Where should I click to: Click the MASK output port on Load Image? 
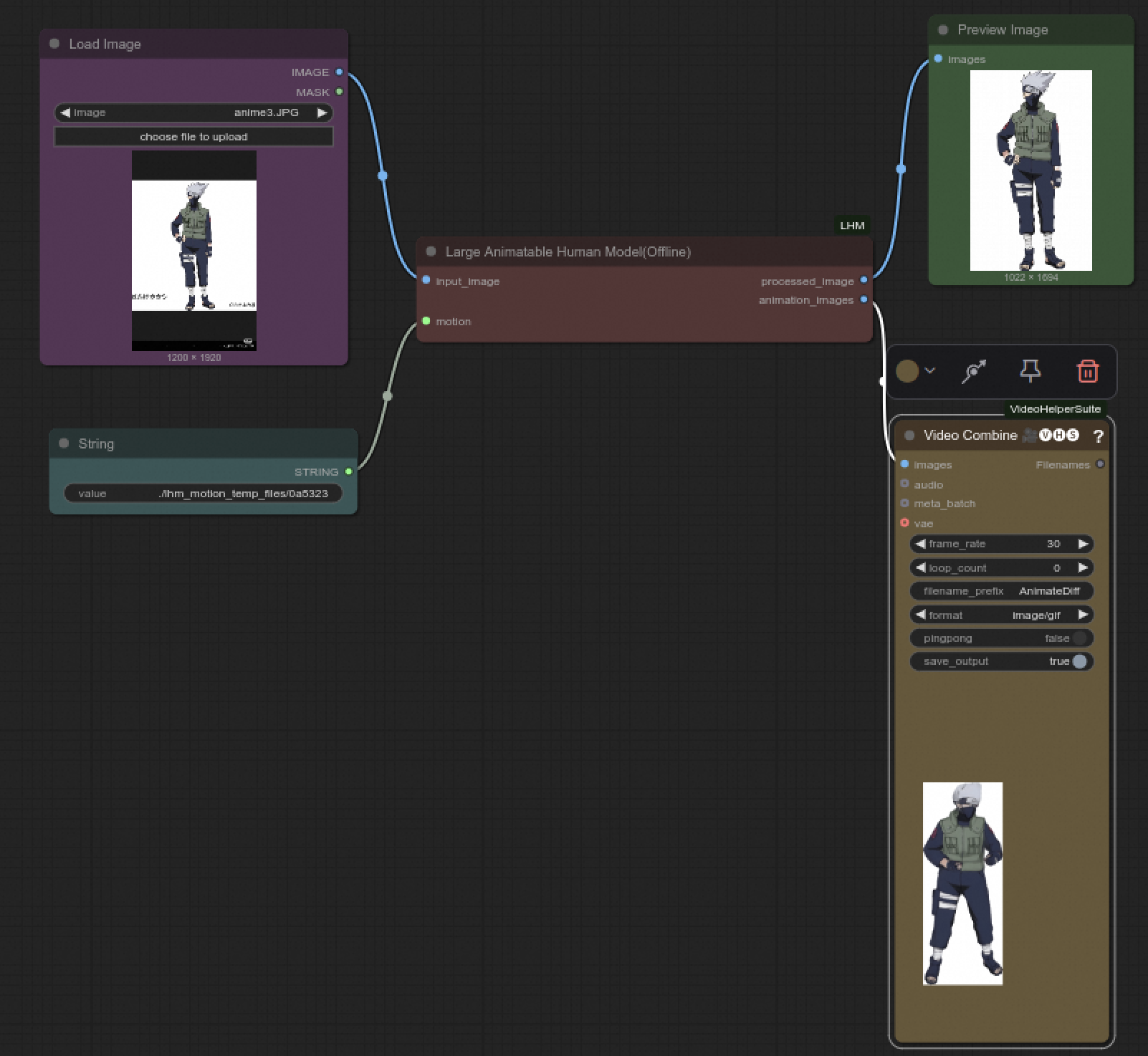(339, 92)
